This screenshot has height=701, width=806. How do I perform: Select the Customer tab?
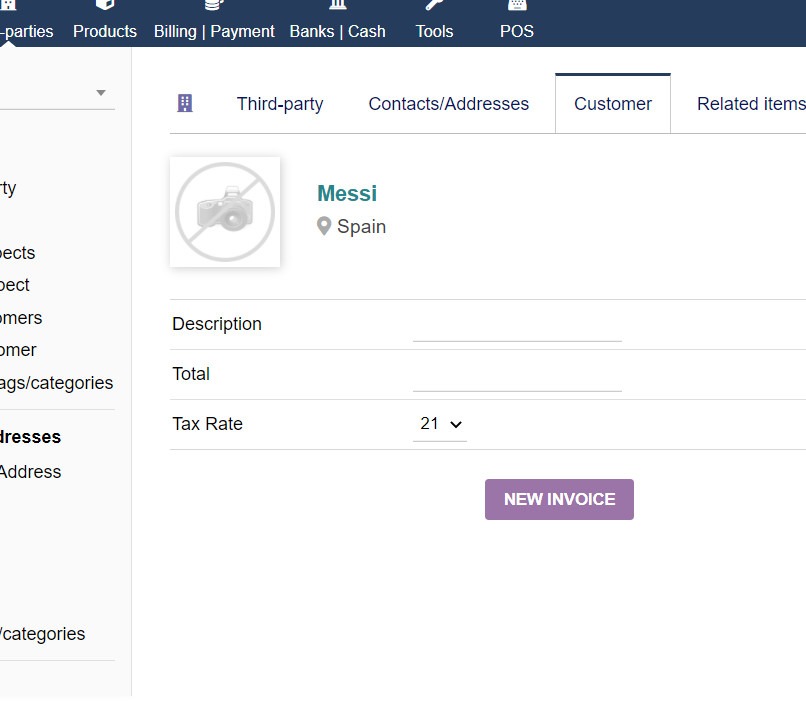pyautogui.click(x=612, y=104)
